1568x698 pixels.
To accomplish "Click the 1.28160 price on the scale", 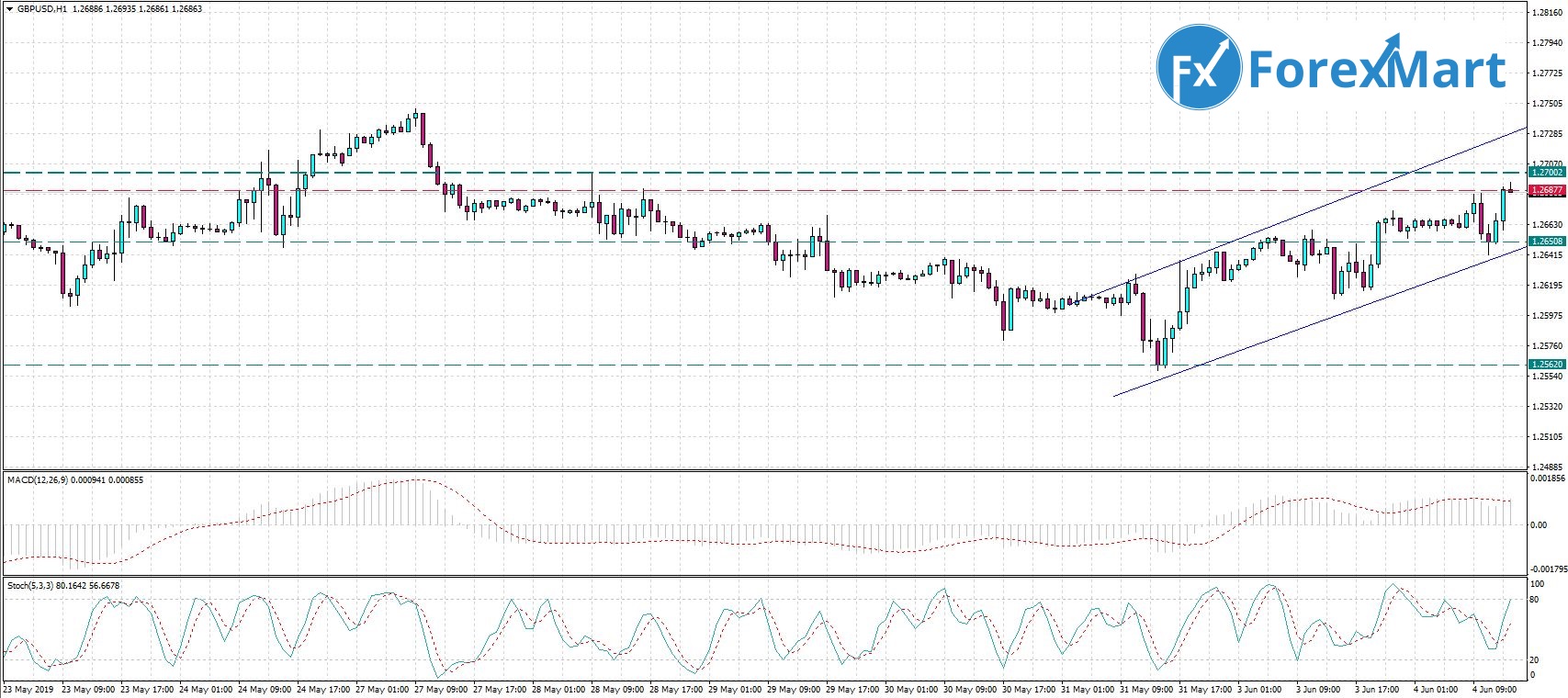I will [1548, 13].
